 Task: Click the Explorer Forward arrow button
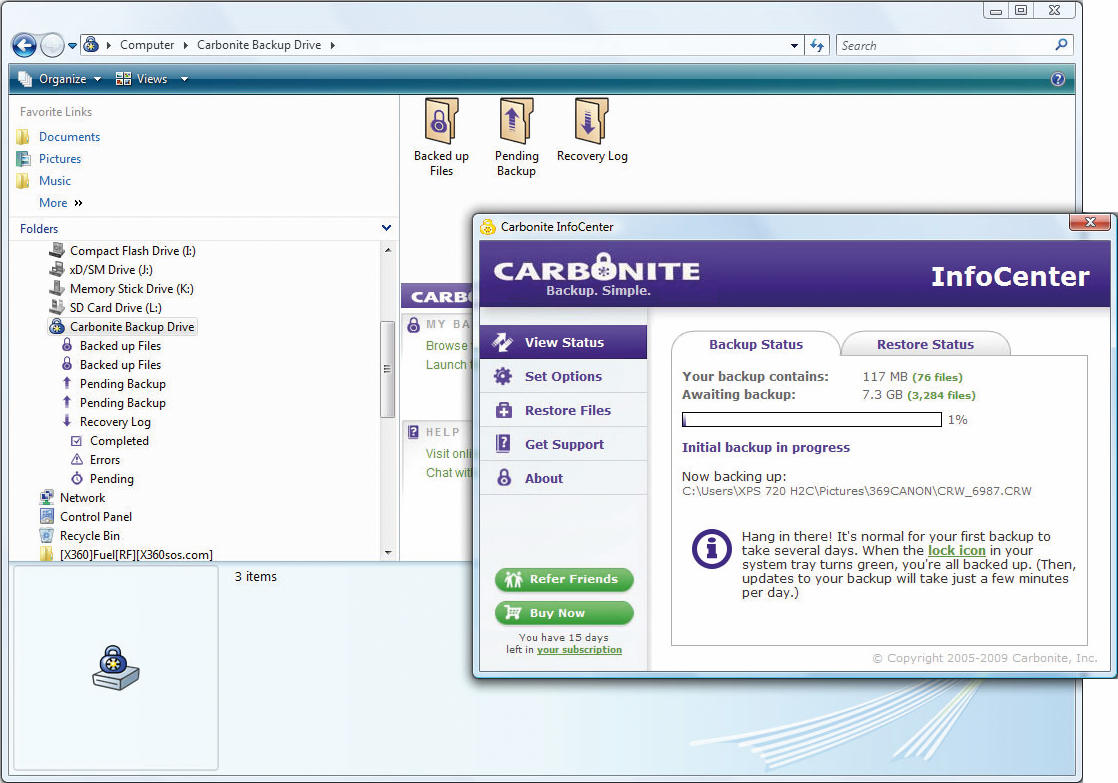click(52, 46)
